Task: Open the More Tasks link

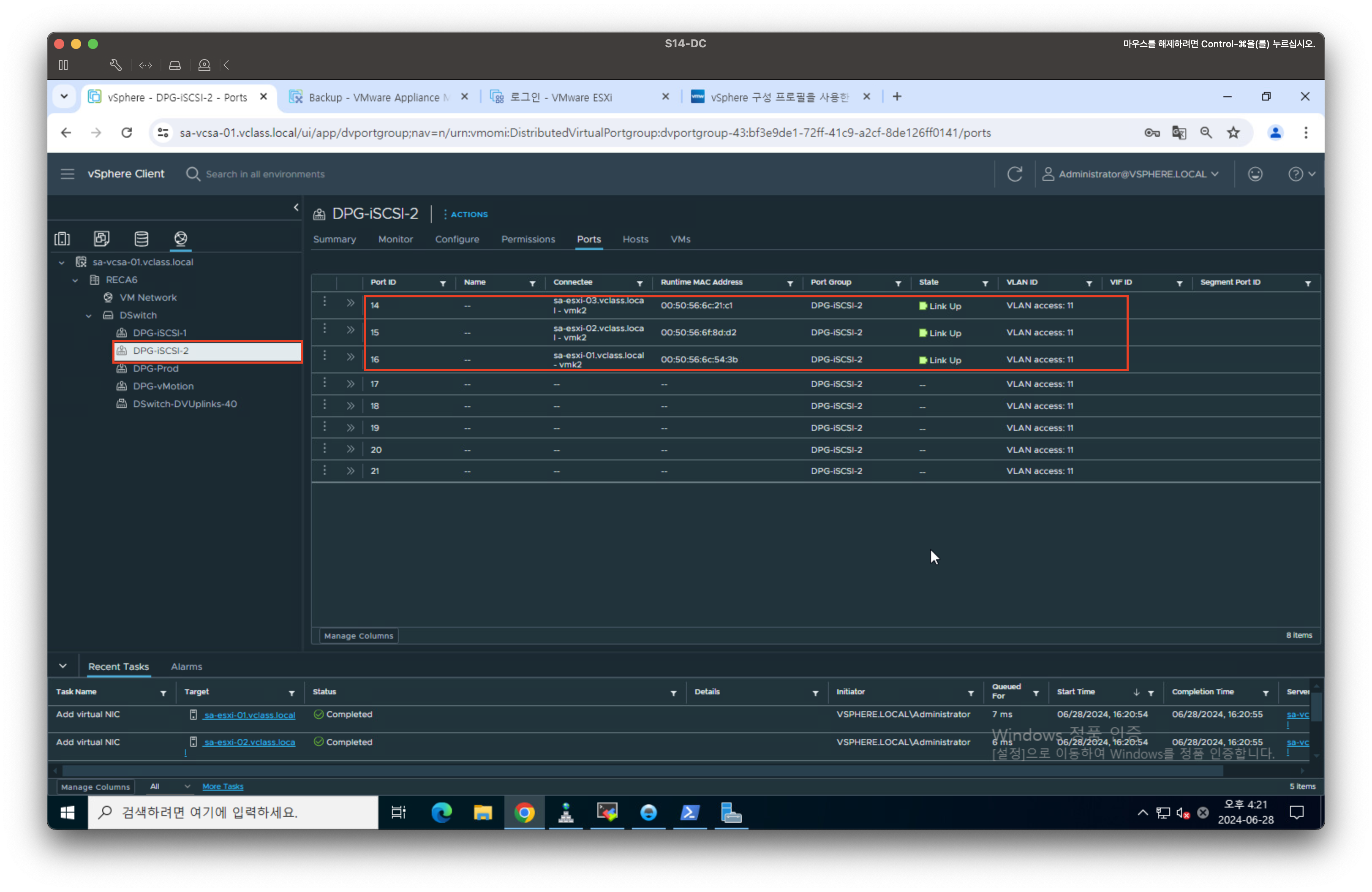Action: [x=223, y=786]
